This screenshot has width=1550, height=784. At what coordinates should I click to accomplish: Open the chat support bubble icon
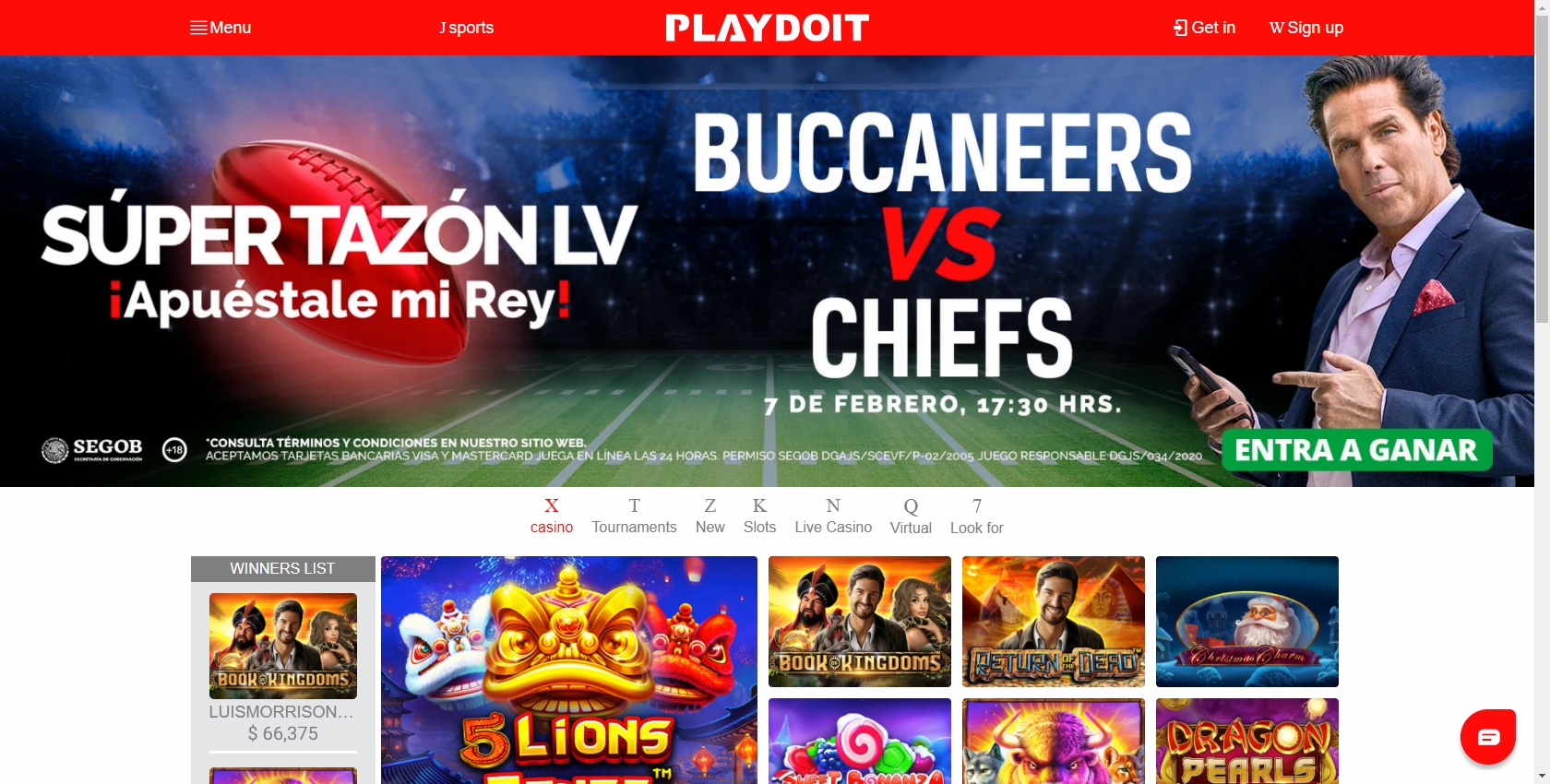(x=1488, y=736)
